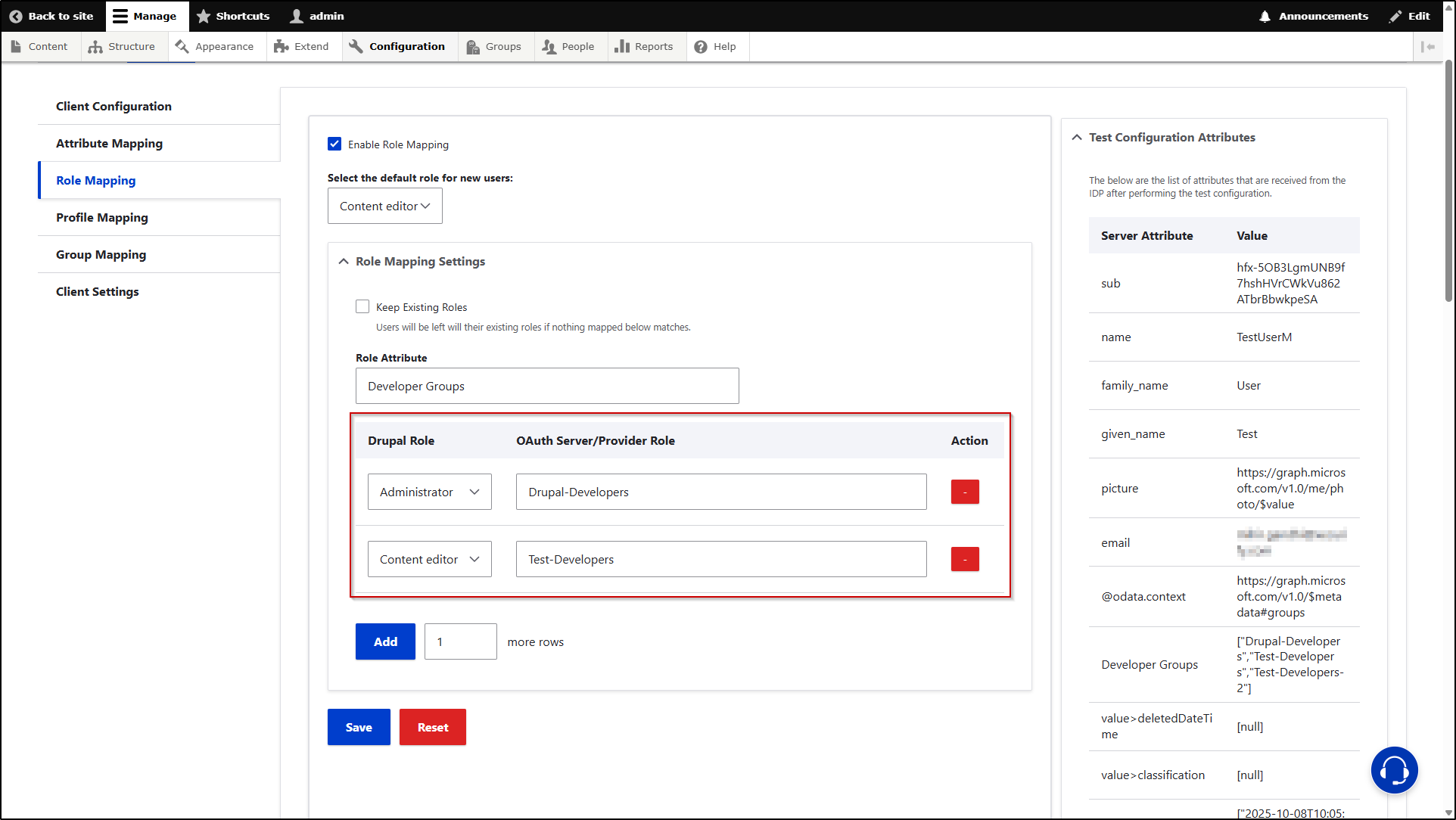Image resolution: width=1456 pixels, height=820 pixels.
Task: Click the Edit pencil icon
Action: [1395, 16]
